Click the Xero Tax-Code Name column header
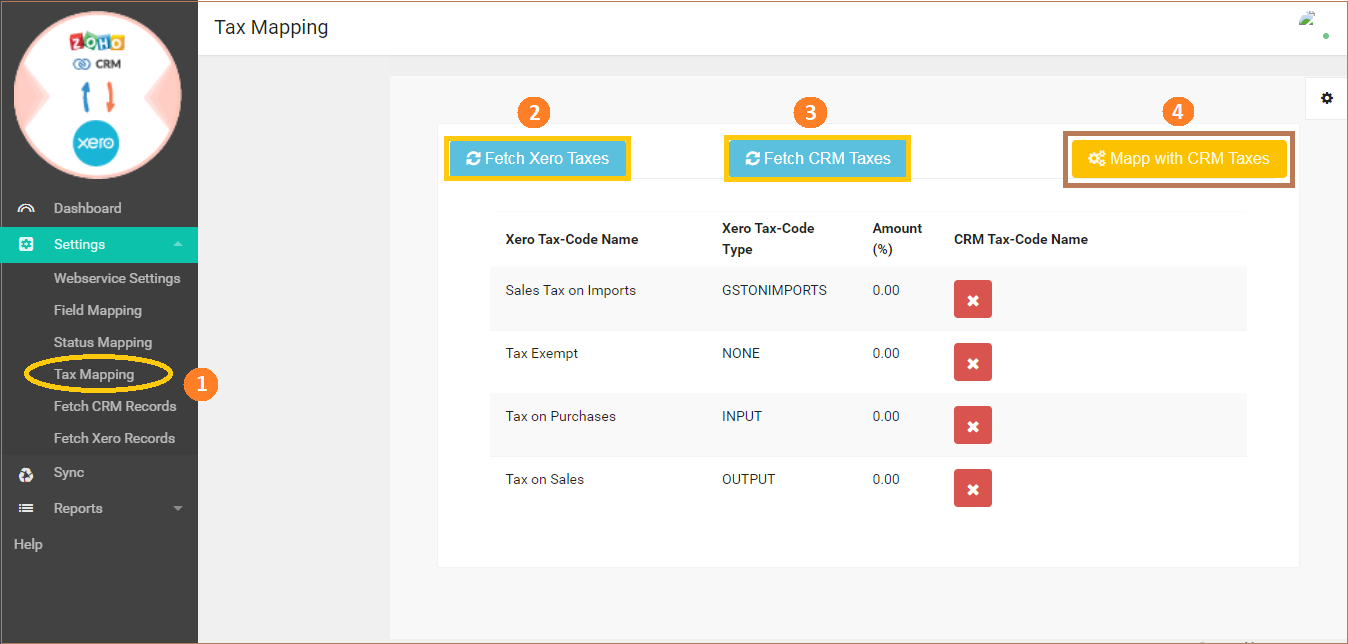 [x=572, y=239]
